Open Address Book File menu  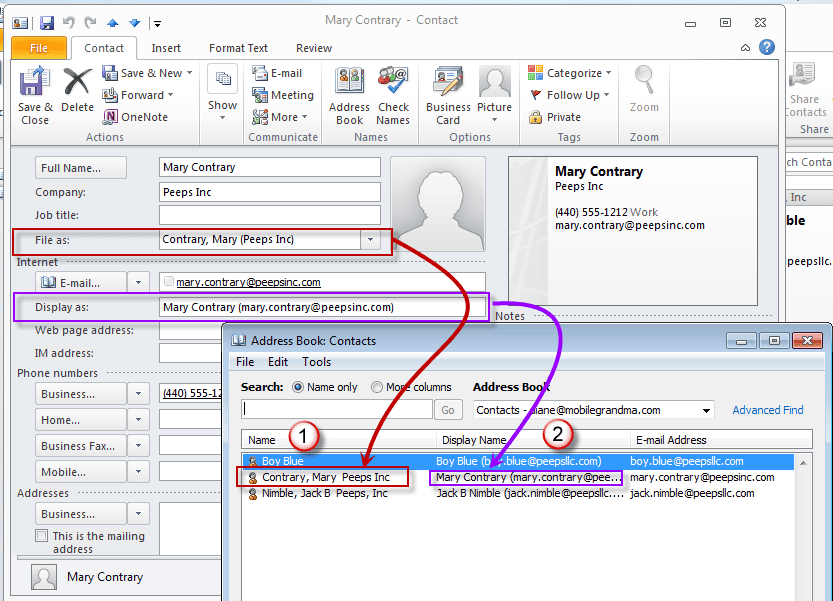[245, 362]
